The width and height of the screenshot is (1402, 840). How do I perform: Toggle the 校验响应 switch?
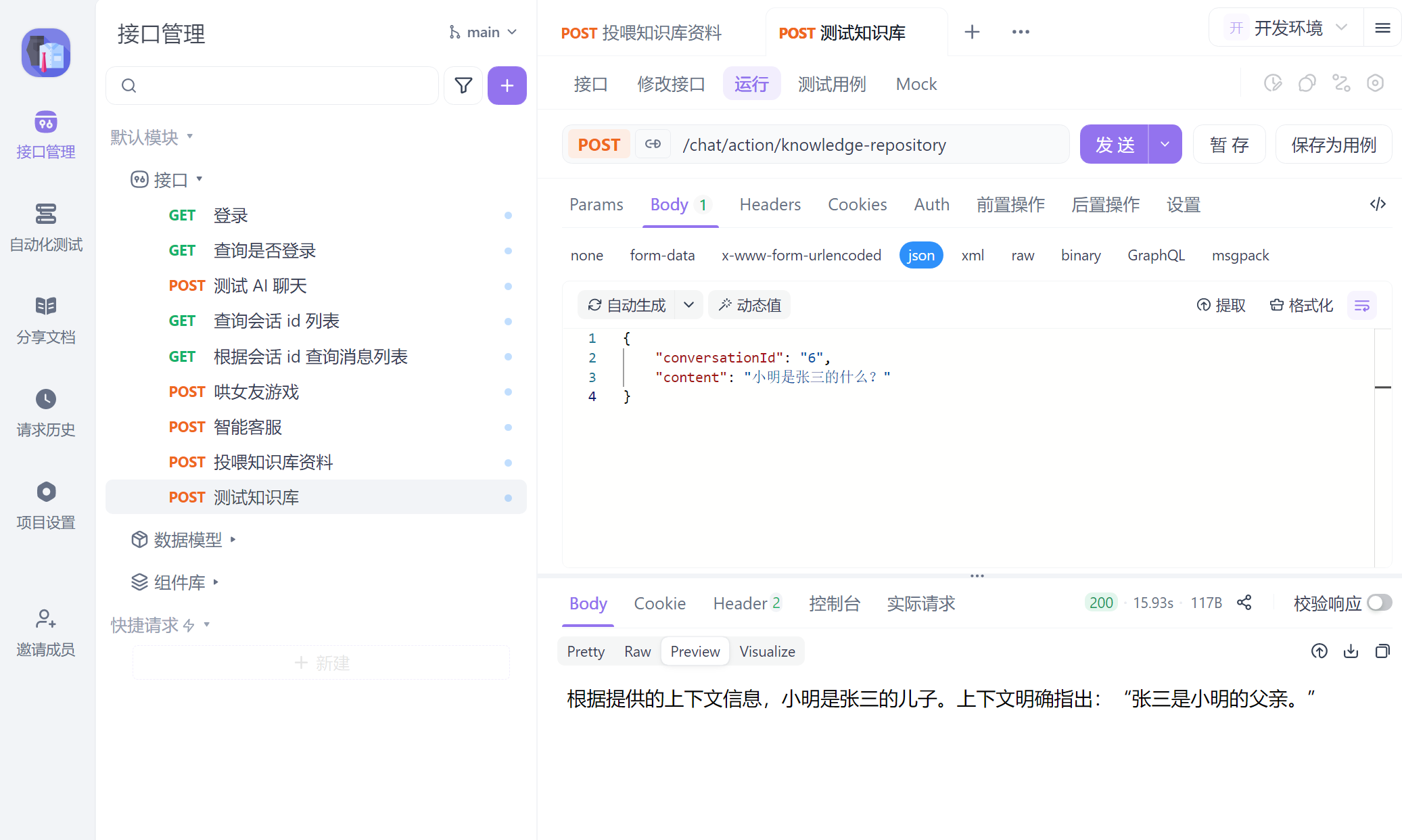pyautogui.click(x=1379, y=603)
